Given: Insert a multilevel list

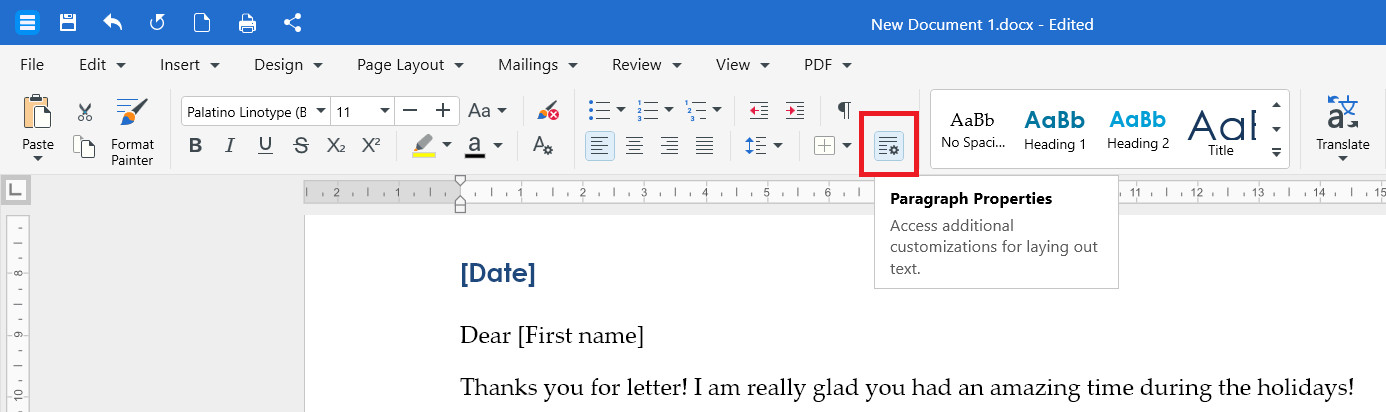Looking at the screenshot, I should tap(695, 110).
